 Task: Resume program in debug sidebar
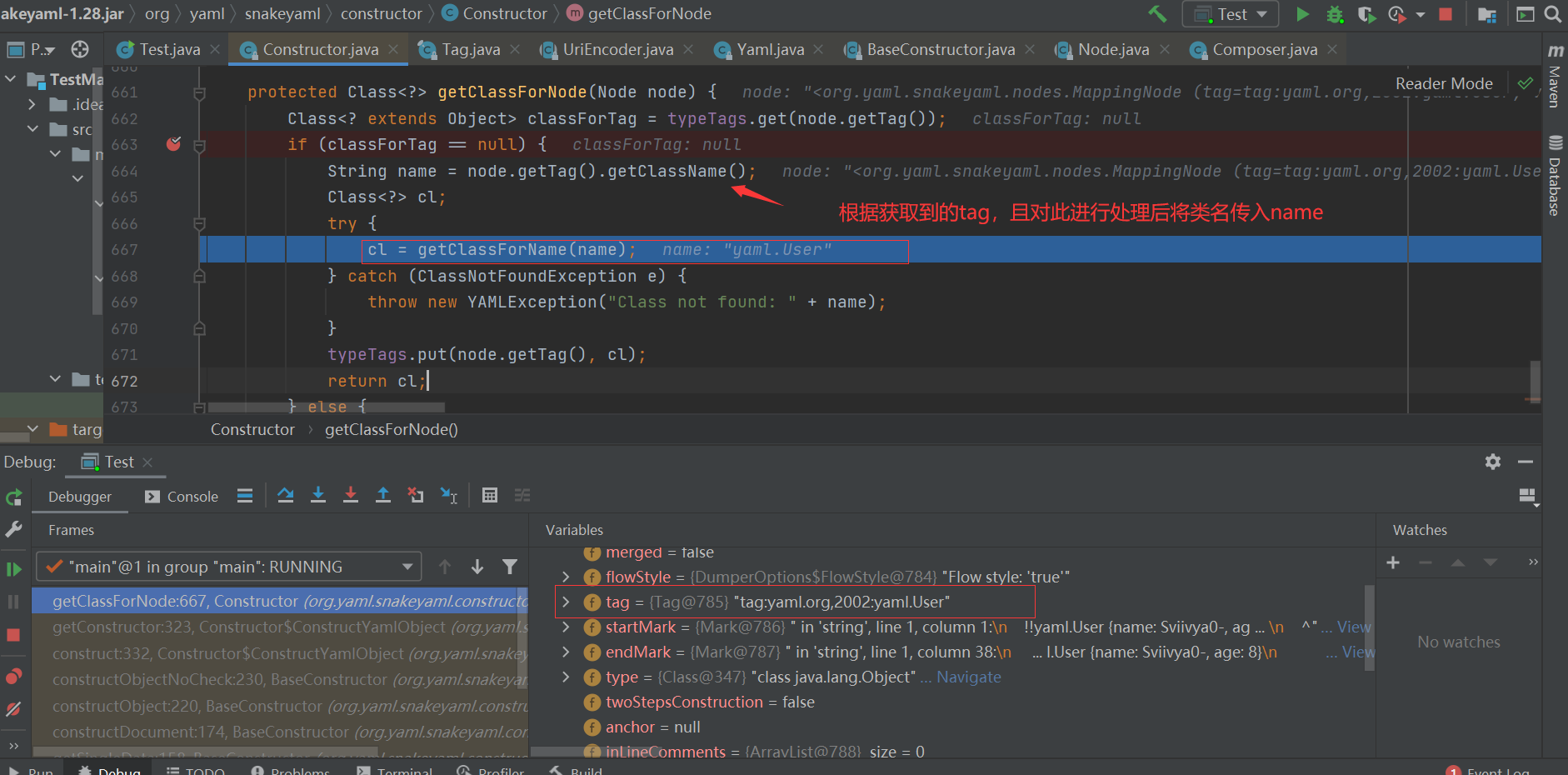(13, 569)
